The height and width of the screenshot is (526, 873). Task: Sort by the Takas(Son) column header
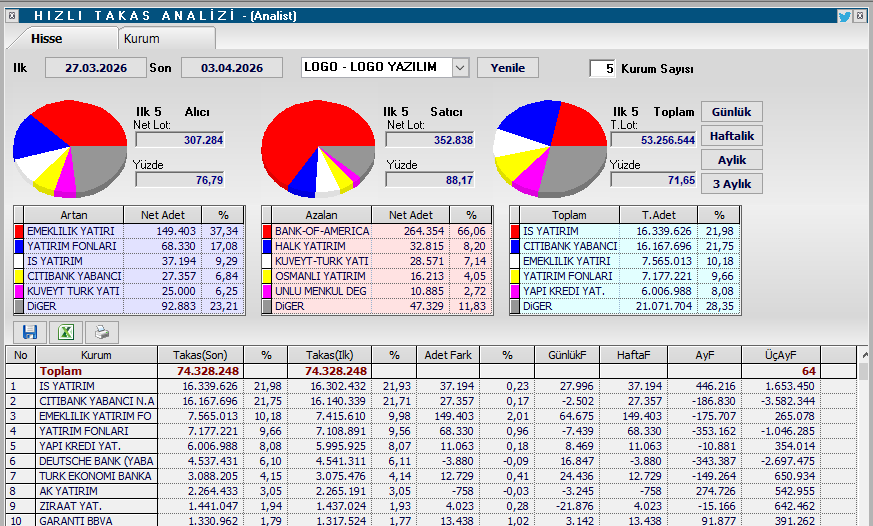200,355
